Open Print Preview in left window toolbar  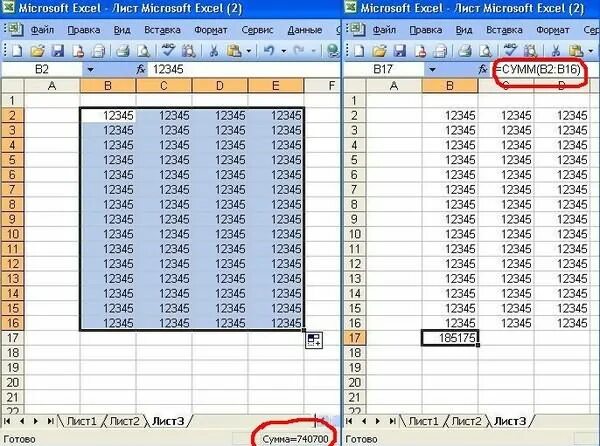point(143,50)
